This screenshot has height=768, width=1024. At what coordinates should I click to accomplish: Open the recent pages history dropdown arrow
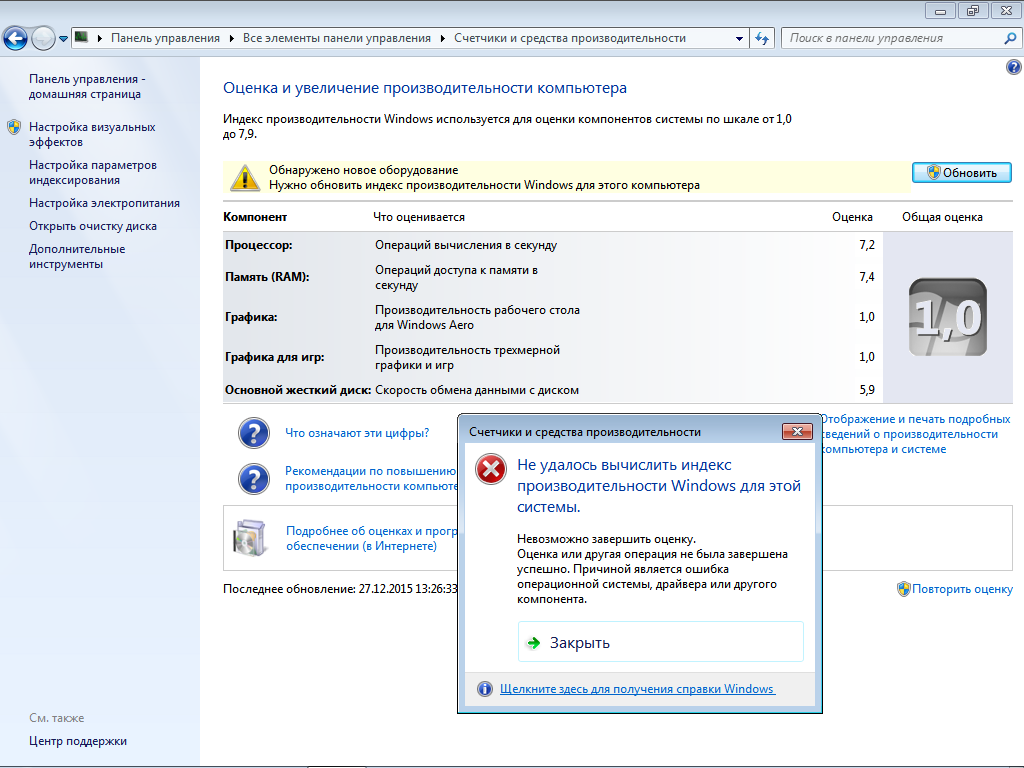pyautogui.click(x=63, y=39)
